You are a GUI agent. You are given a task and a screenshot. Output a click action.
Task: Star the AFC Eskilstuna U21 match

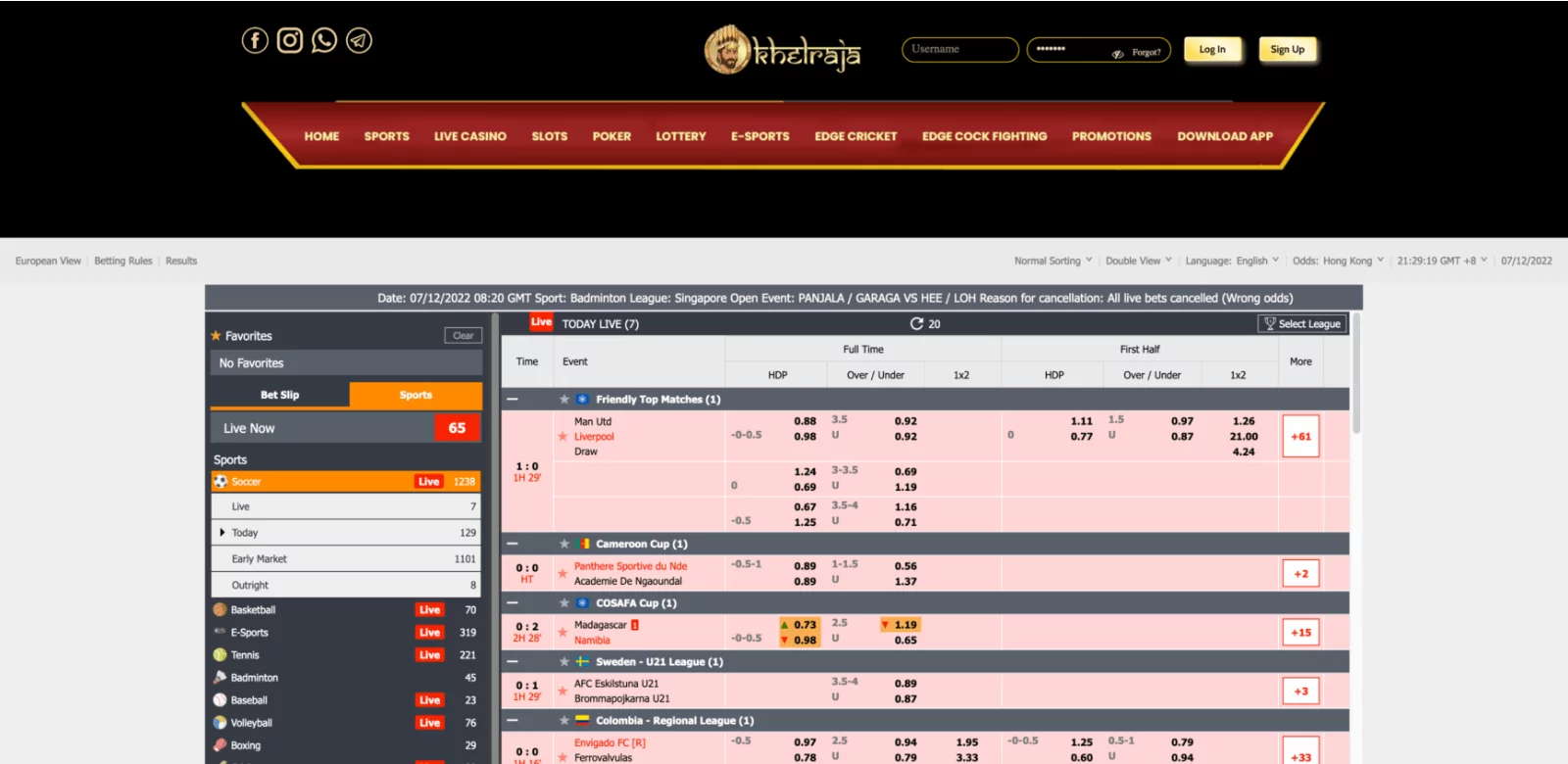coord(563,692)
